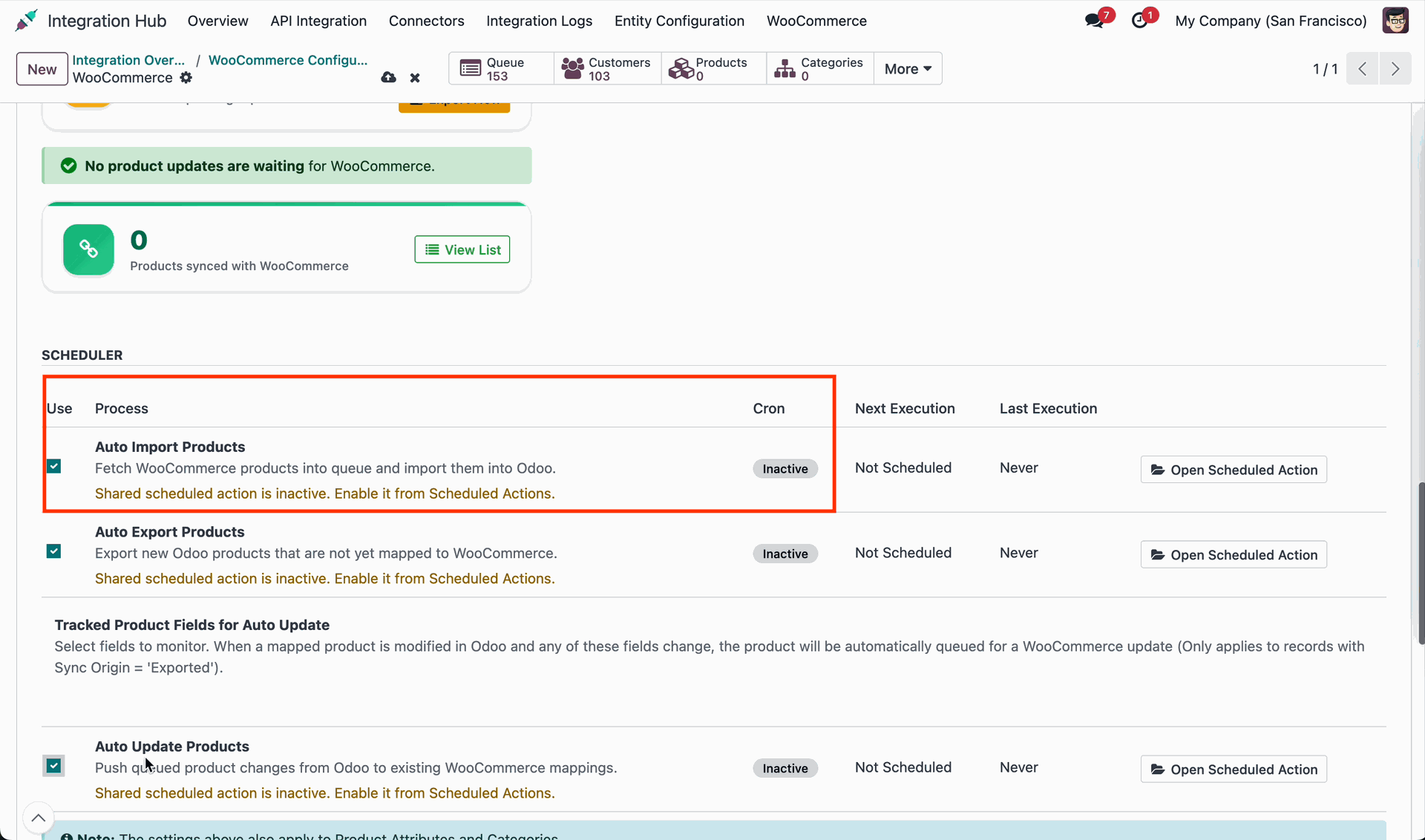Click View List for synced products
Image resolution: width=1425 pixels, height=840 pixels.
click(x=462, y=250)
